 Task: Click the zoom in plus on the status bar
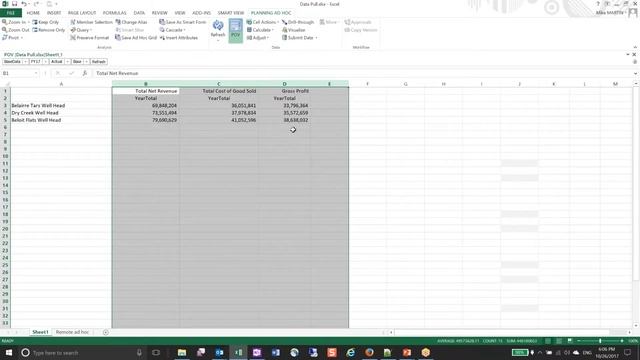tap(622, 341)
